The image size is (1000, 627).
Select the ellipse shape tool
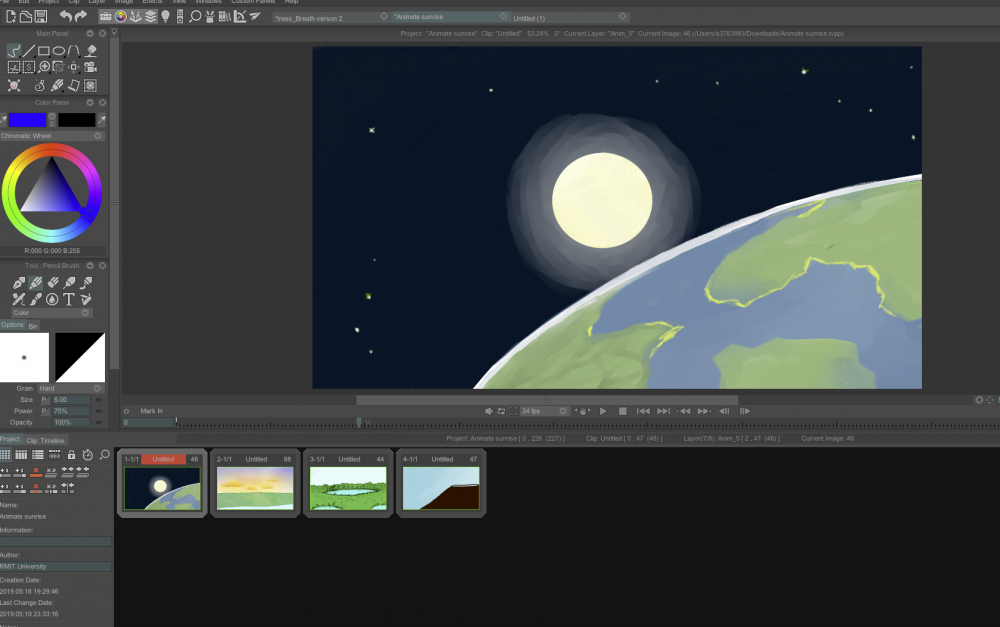(59, 50)
